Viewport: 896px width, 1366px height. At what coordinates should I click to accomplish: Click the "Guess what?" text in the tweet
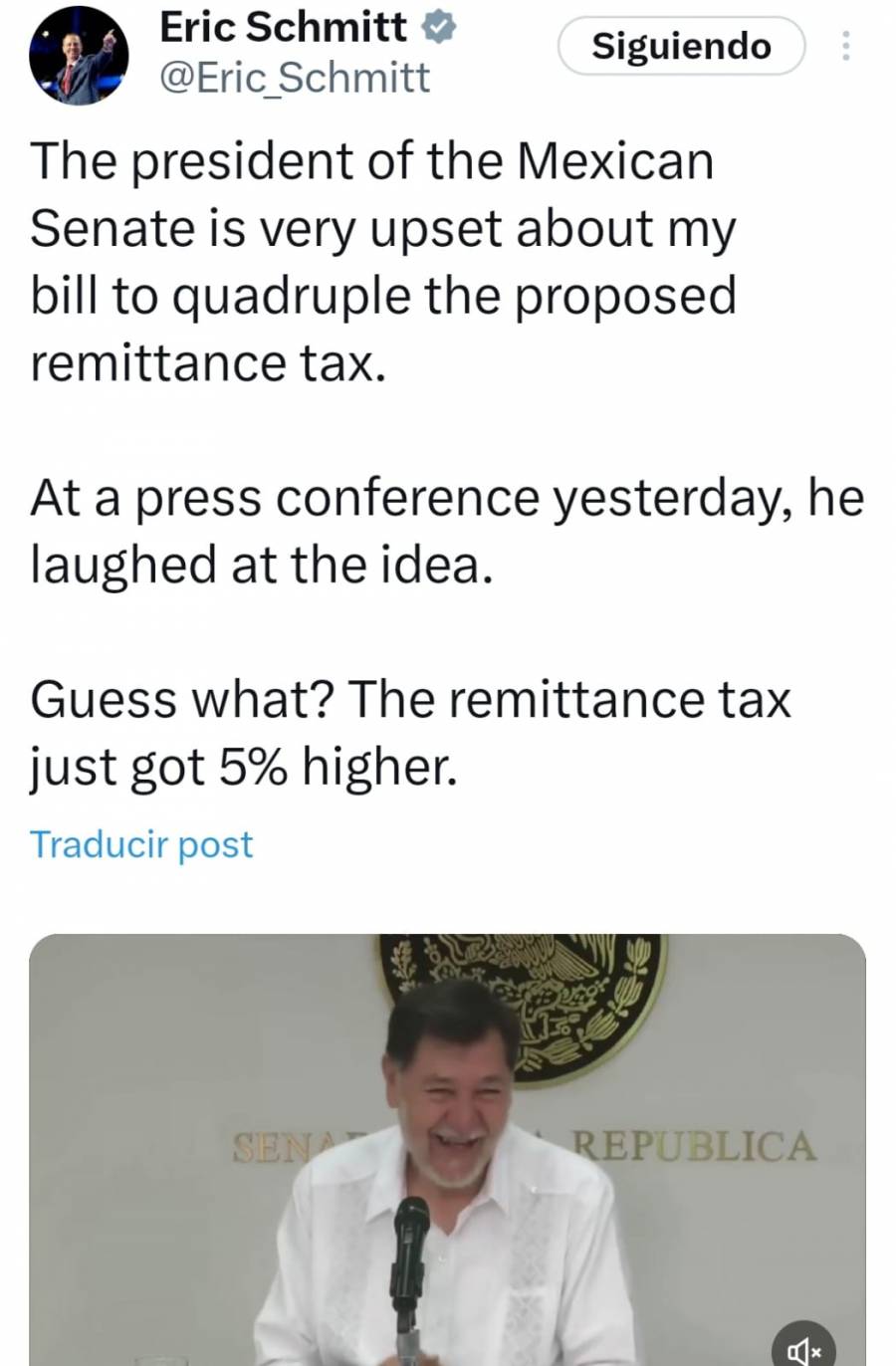pyautogui.click(x=181, y=699)
